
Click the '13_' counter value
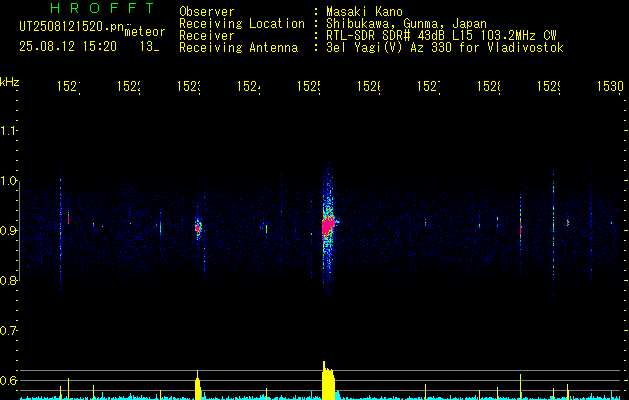(150, 47)
